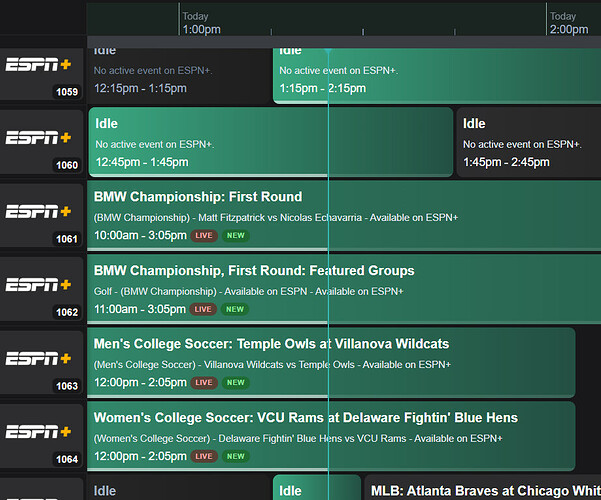Select ESPN+ channel 1062 logo
Viewport: 601px width, 500px height.
[x=38, y=285]
